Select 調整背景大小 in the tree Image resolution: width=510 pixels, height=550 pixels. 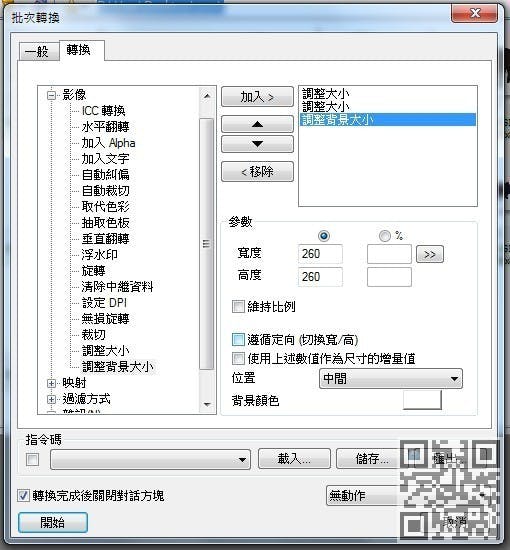118,367
